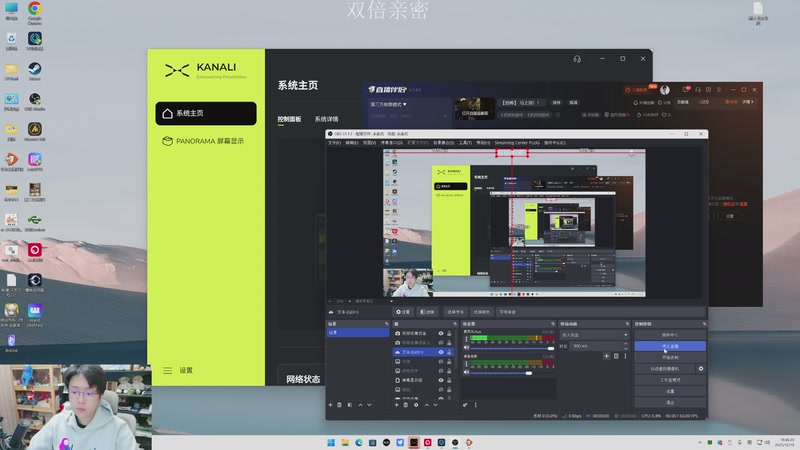The image size is (800, 450).
Task: Open scene filters in the OBS scenes toolbar
Action: pyautogui.click(x=349, y=405)
